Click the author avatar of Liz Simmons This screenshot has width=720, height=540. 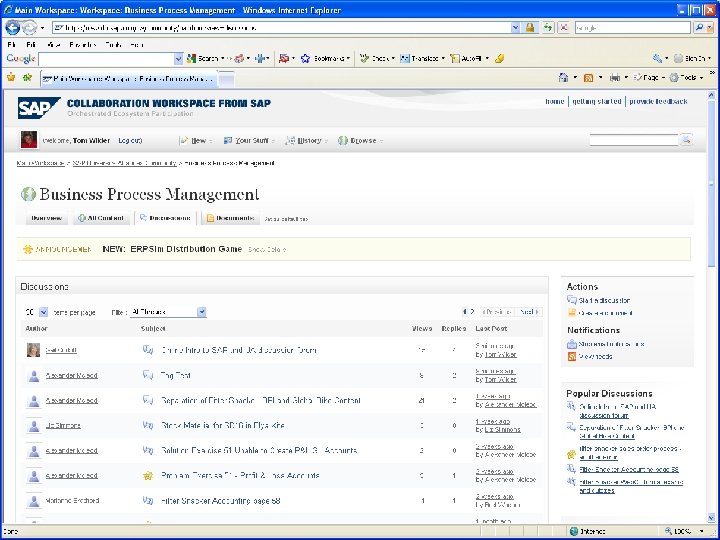pos(34,426)
